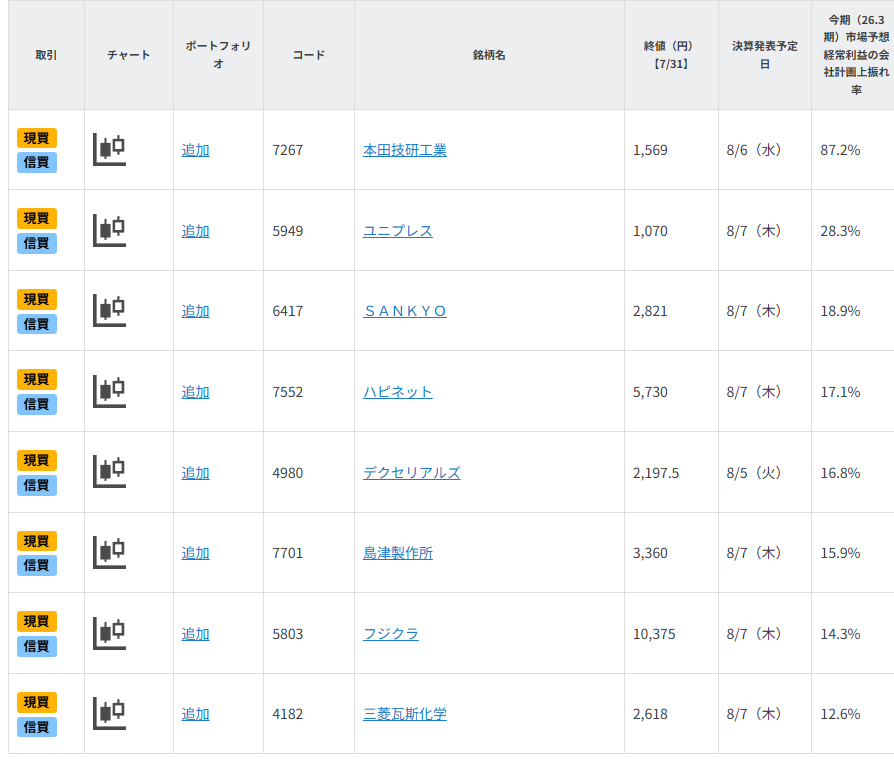Add ハピネット to portfolio via 追加

196,392
